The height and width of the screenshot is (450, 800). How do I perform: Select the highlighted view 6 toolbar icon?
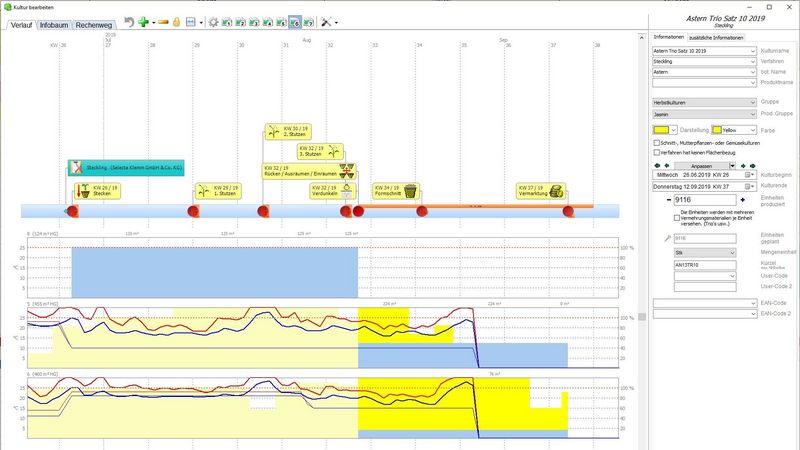pyautogui.click(x=296, y=21)
